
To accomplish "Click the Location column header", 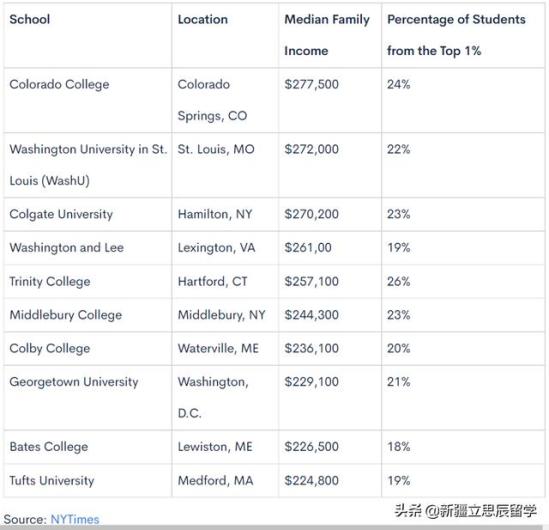I will 203,19.
